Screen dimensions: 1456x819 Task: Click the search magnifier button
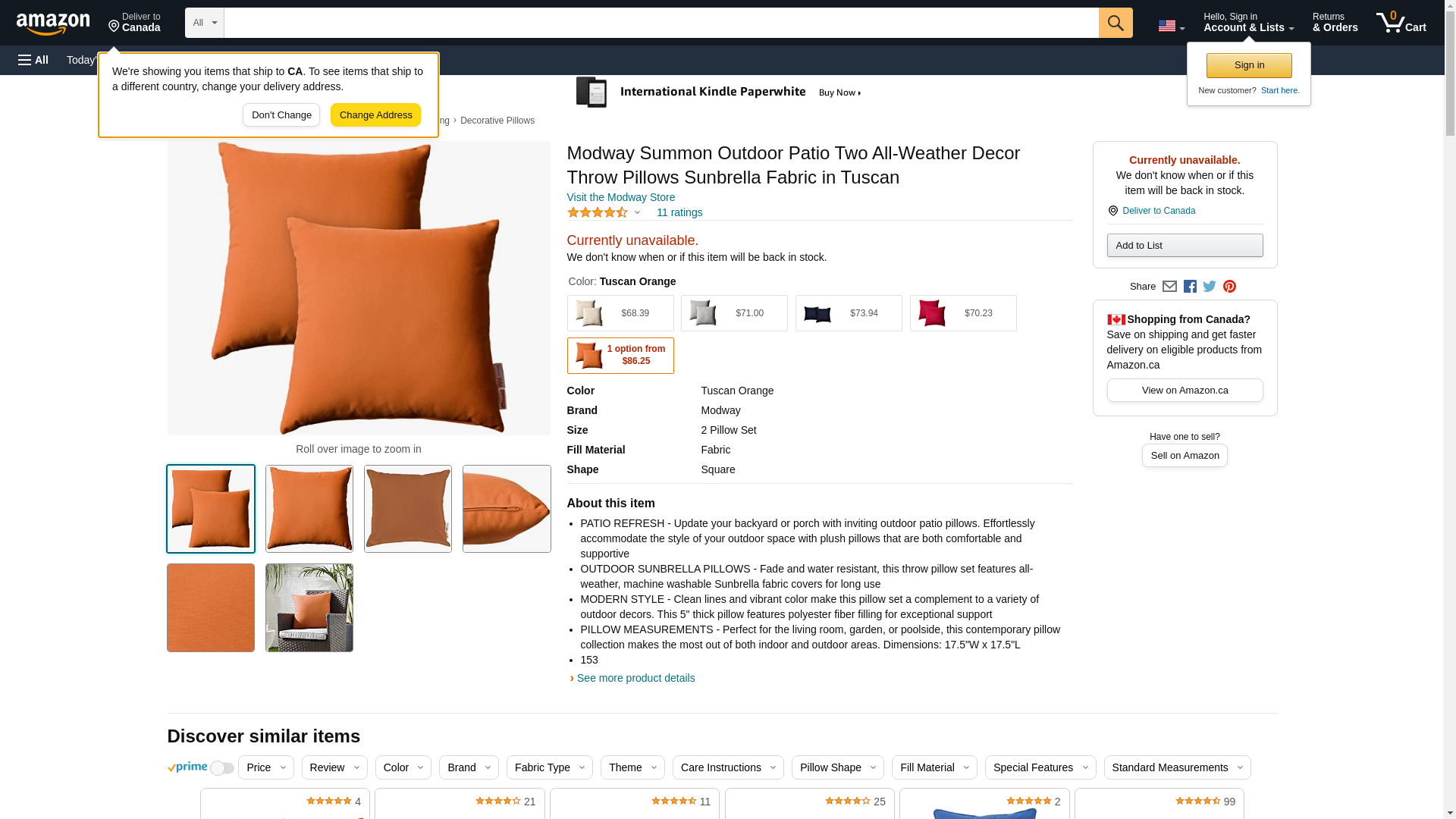coord(1116,23)
